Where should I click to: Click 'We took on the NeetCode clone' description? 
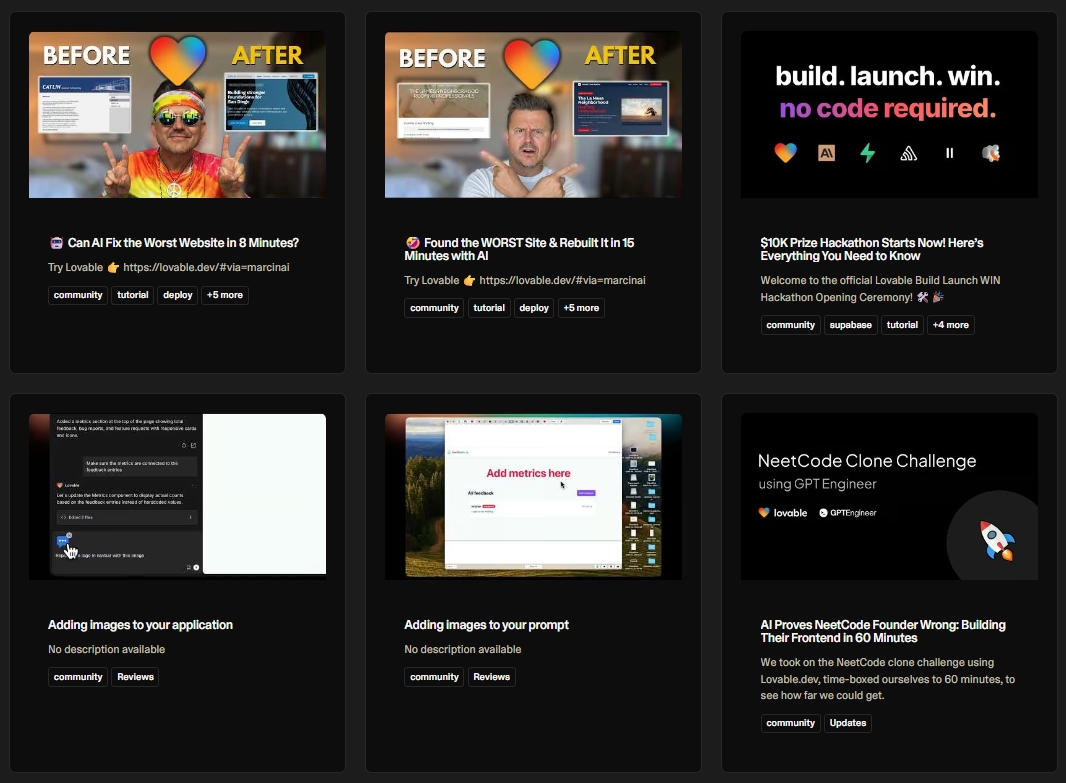click(x=888, y=678)
